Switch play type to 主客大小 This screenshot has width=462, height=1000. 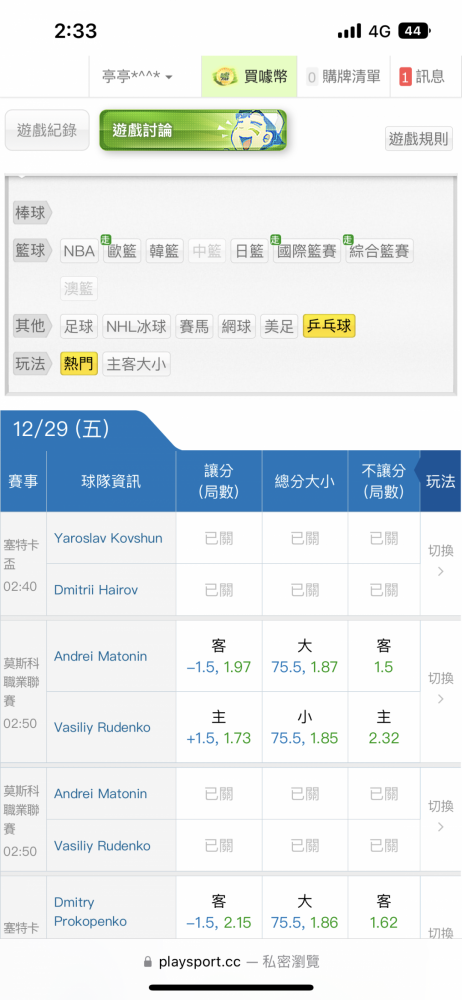(x=137, y=364)
